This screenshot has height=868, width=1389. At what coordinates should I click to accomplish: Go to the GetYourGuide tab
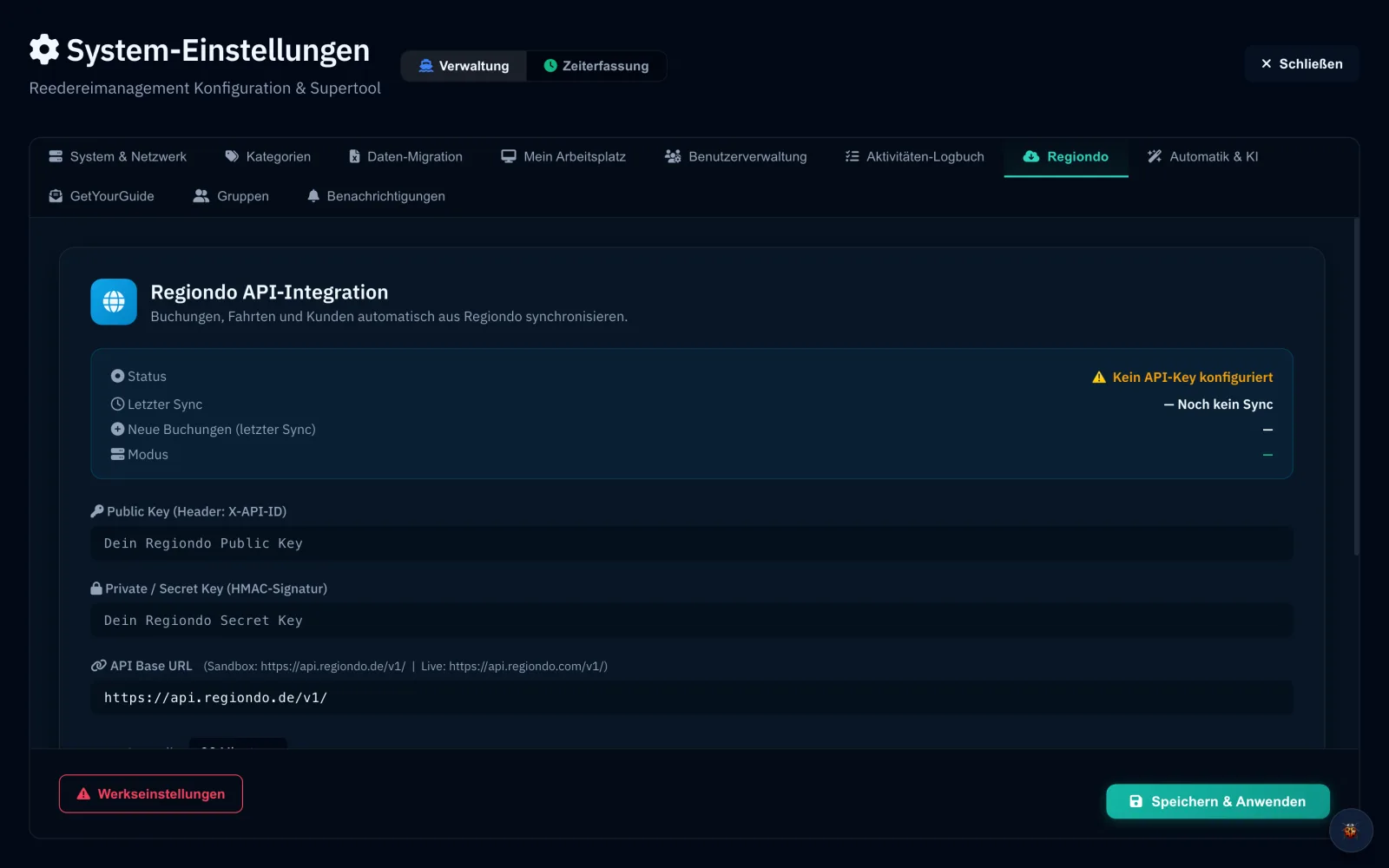point(102,197)
